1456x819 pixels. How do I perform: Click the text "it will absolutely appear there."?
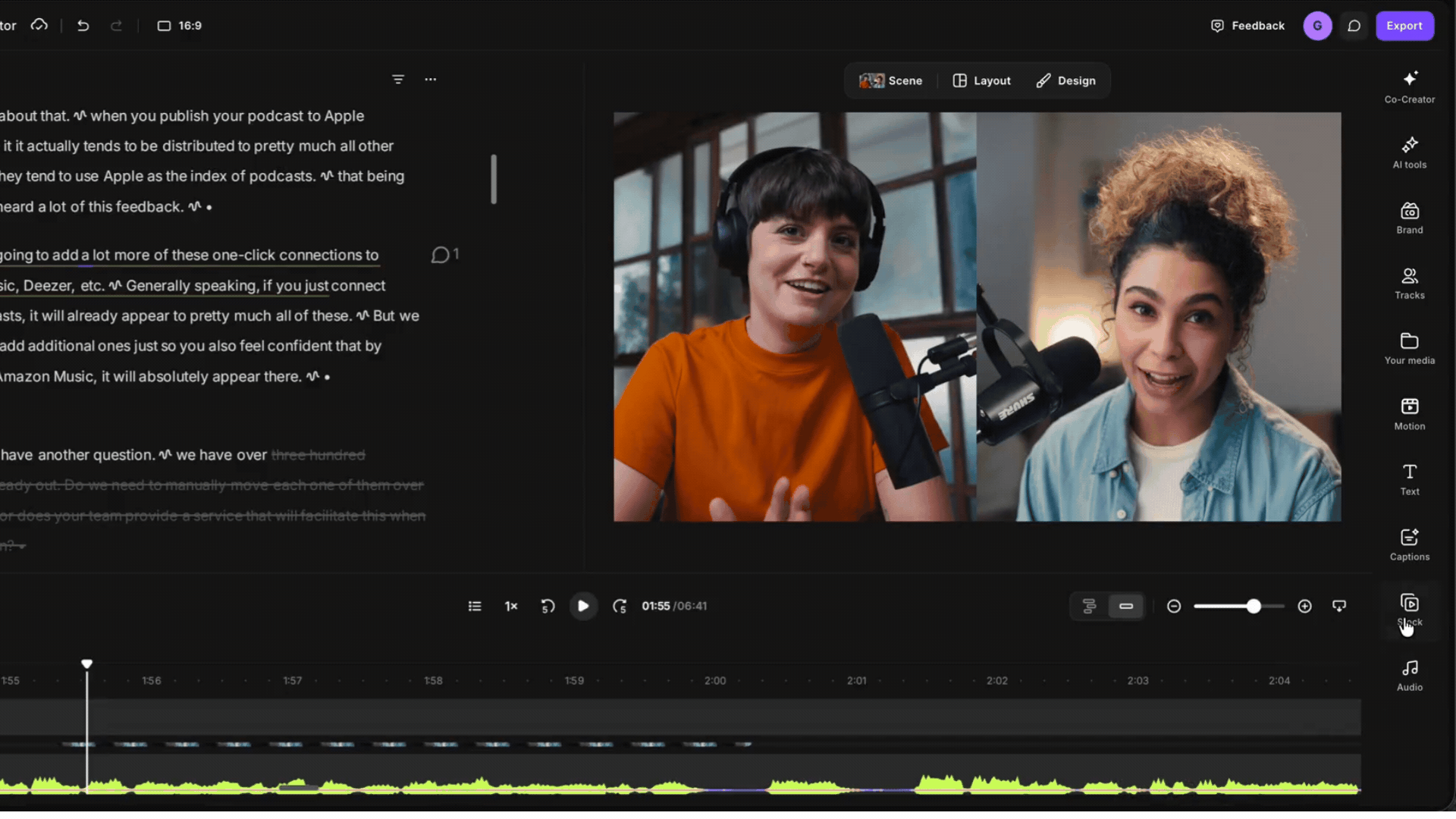201,376
